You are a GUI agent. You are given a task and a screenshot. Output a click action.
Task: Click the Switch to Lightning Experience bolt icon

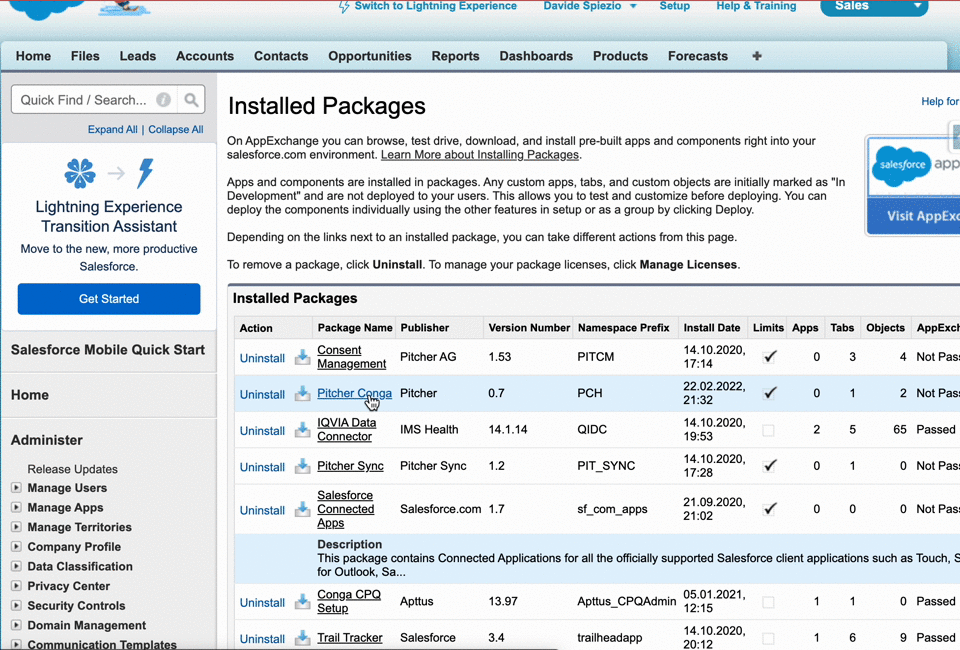coord(345,7)
